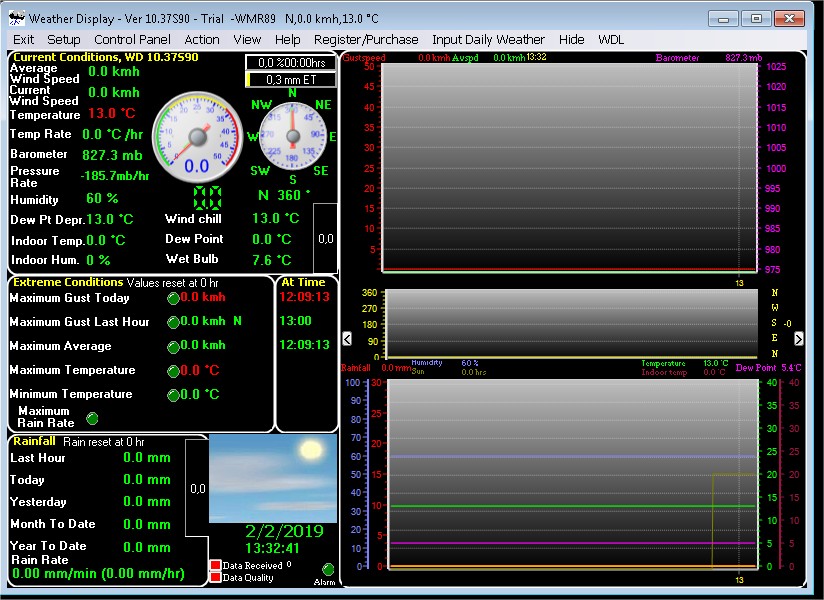Screen dimensions: 824x600
Task: Click the Gustspeed graph label
Action: (x=364, y=58)
